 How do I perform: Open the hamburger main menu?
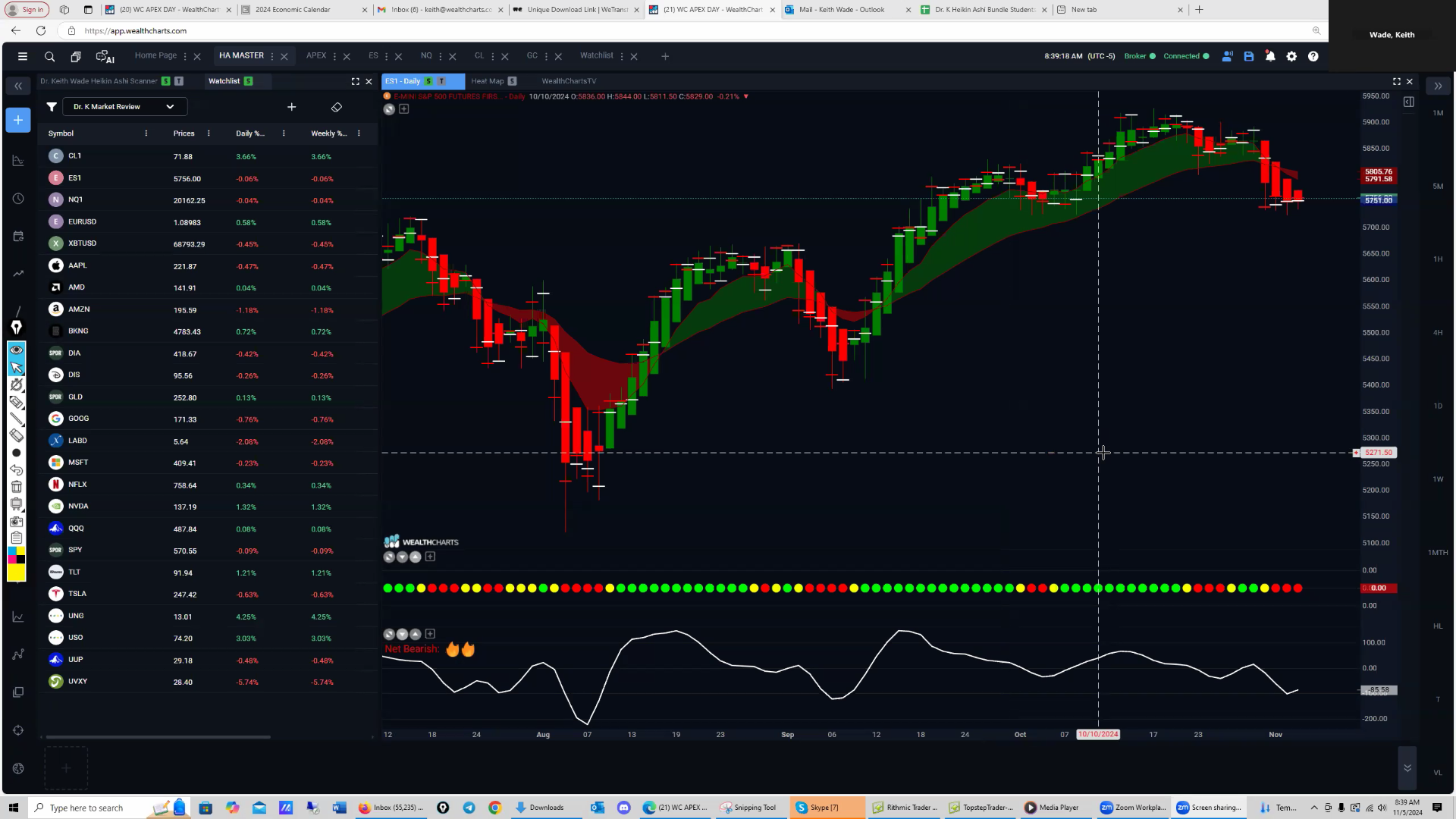point(23,56)
